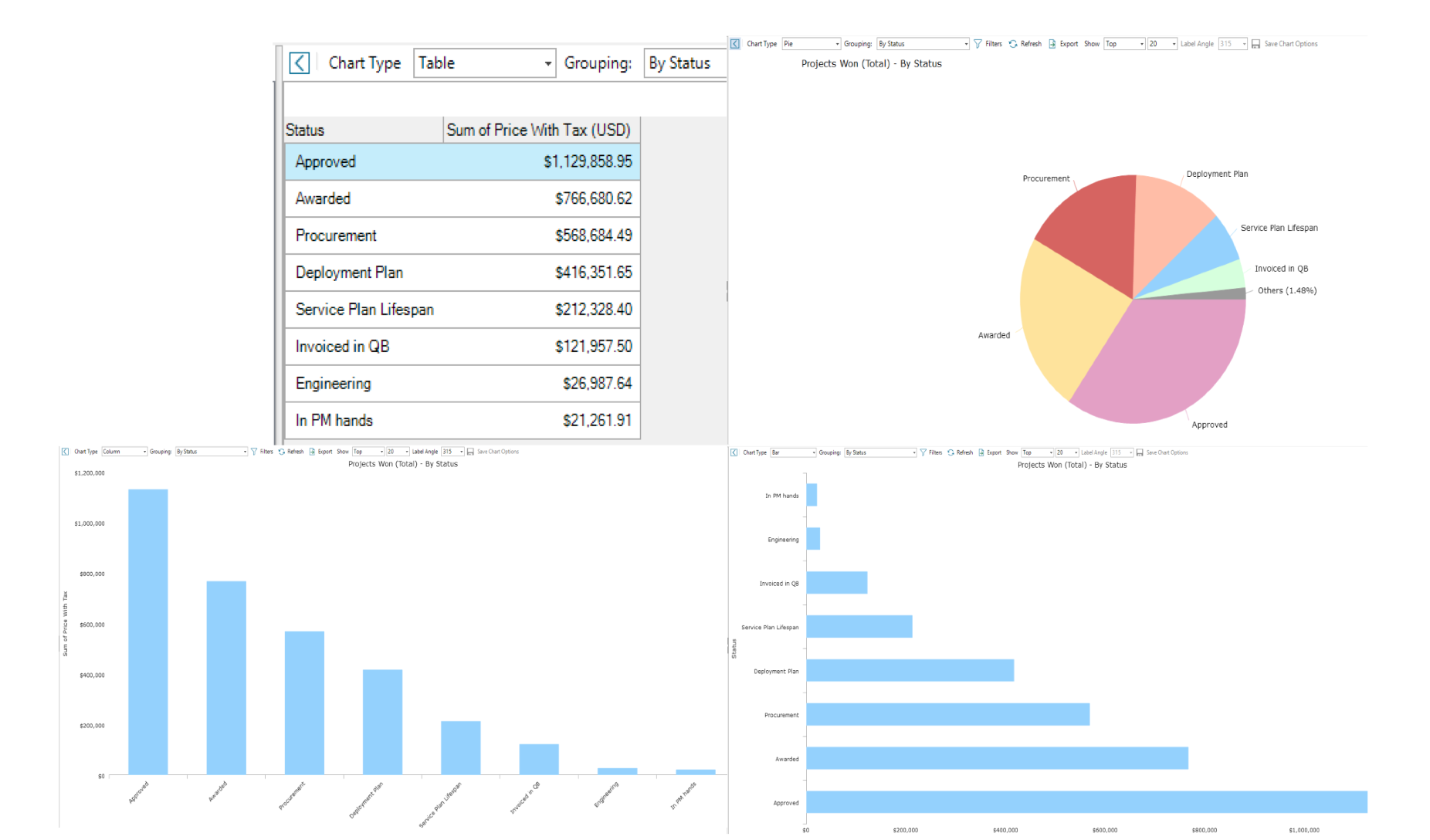Screen dimensions: 1430x840
Task: Open the count 20 dropdown in Column panel
Action: (398, 452)
